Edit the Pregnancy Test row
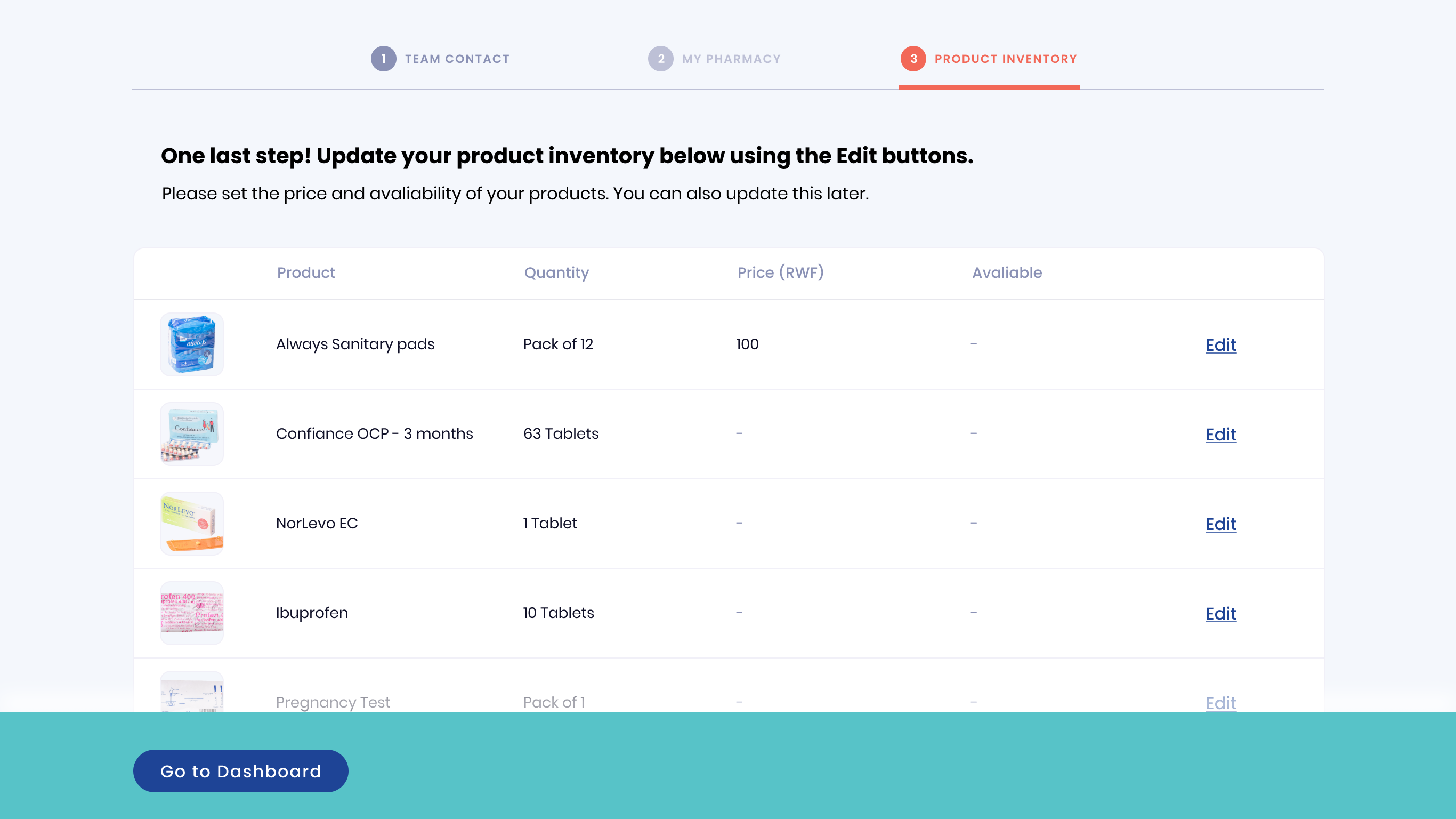 1220,702
